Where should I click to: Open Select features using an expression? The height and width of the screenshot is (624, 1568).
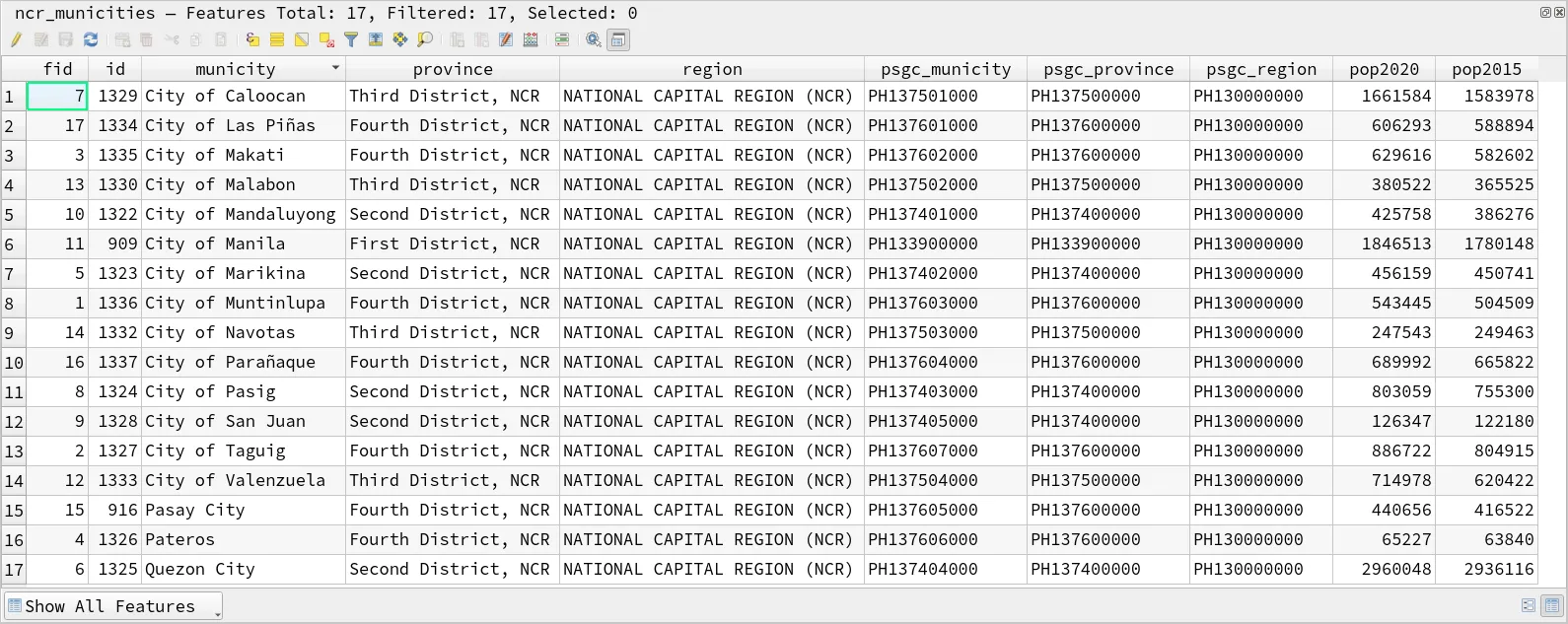[x=252, y=39]
